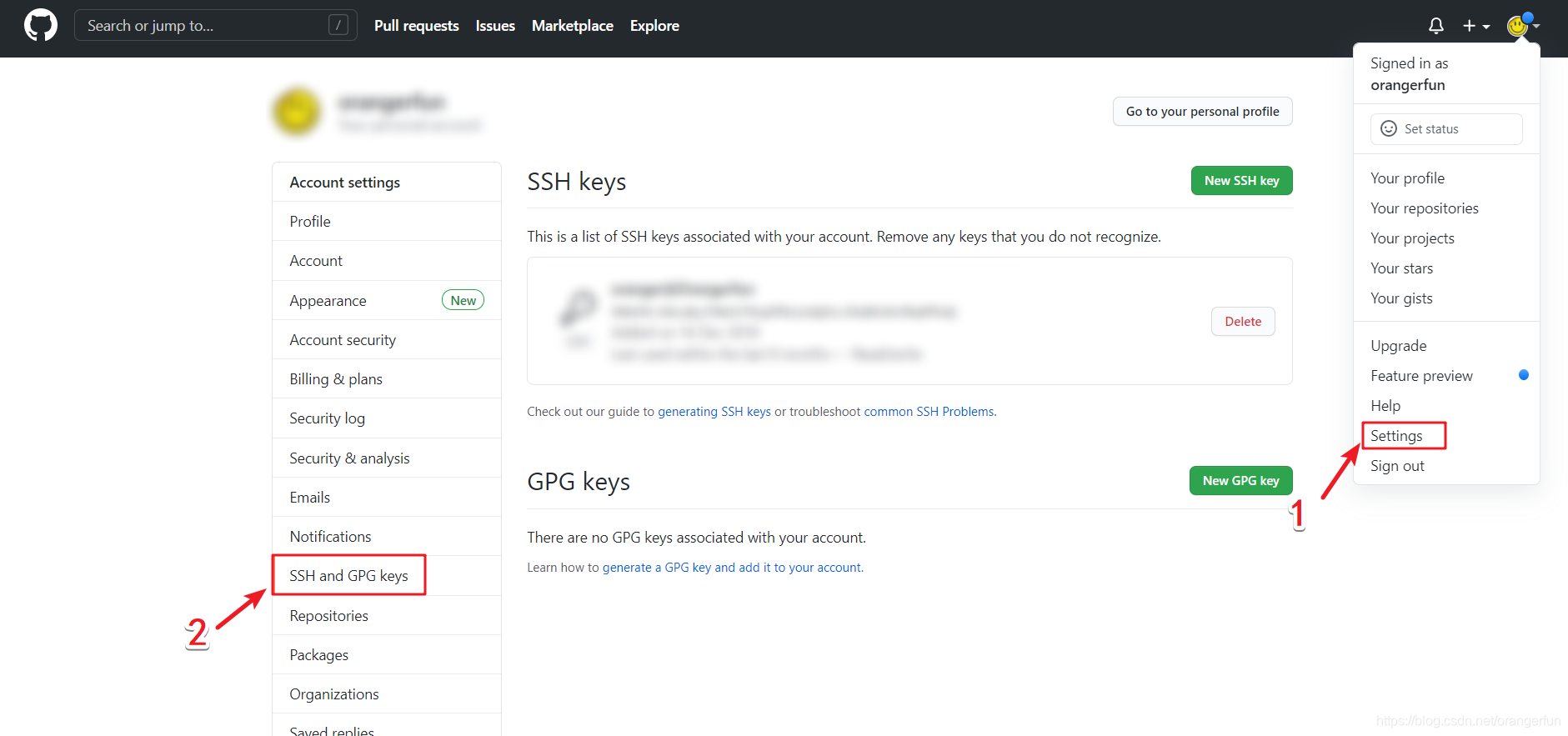Image resolution: width=1568 pixels, height=736 pixels.
Task: Open Settings in user menu
Action: coord(1446,436)
